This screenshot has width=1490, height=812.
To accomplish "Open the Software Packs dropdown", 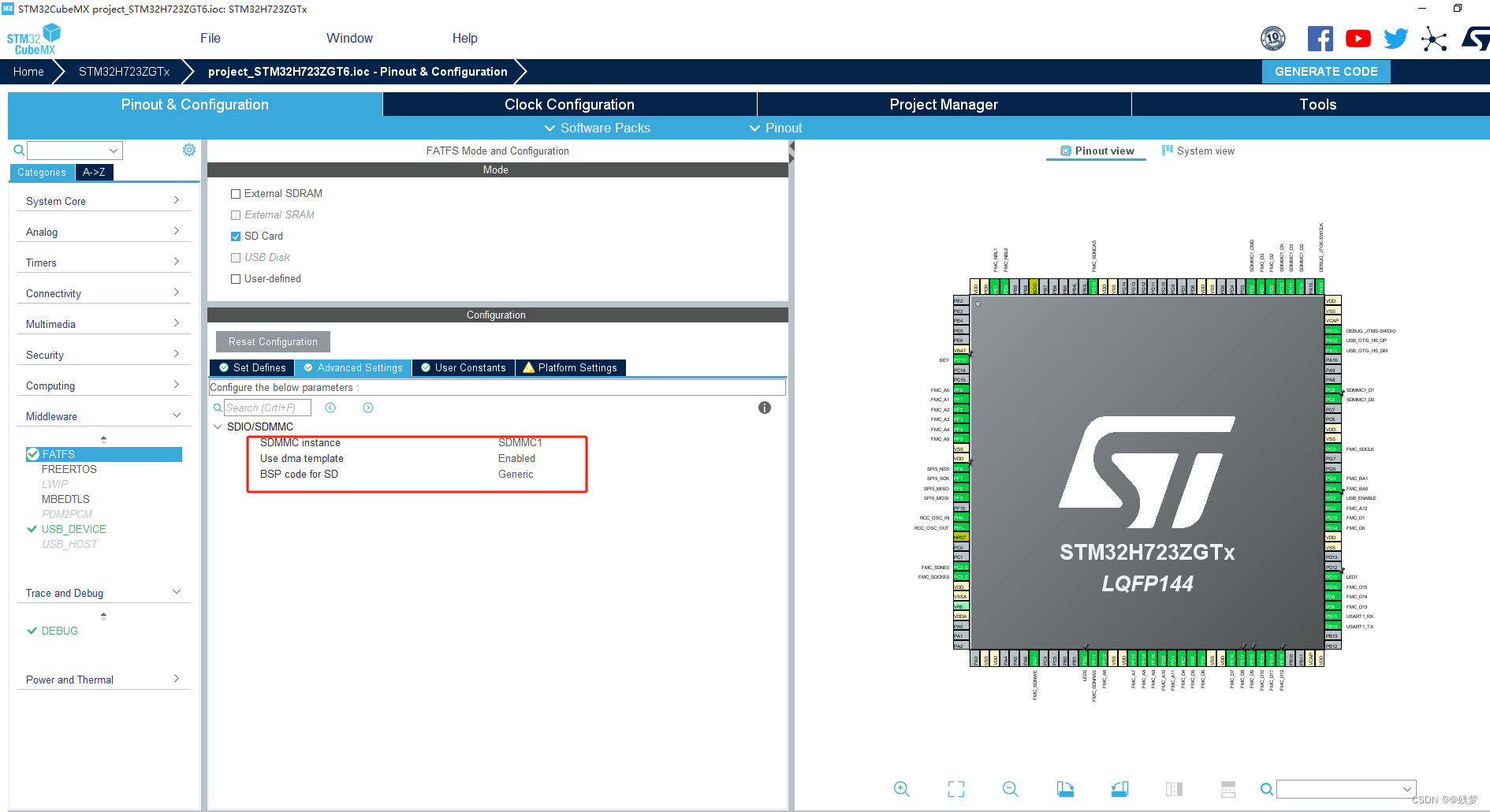I will pos(598,128).
